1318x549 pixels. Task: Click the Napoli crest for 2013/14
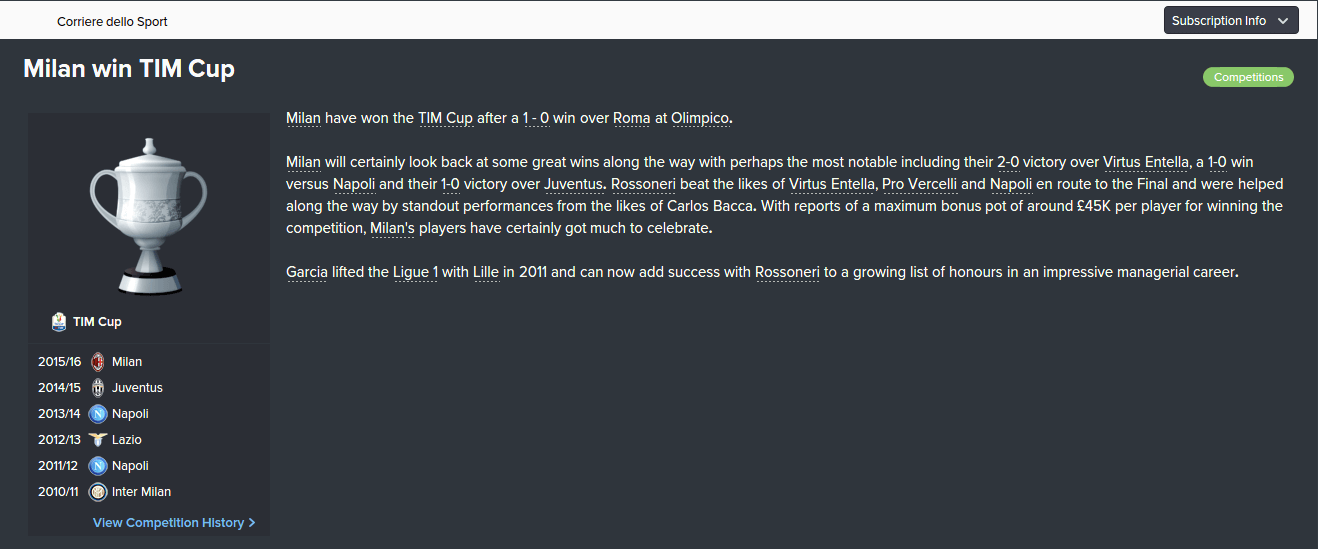point(97,414)
